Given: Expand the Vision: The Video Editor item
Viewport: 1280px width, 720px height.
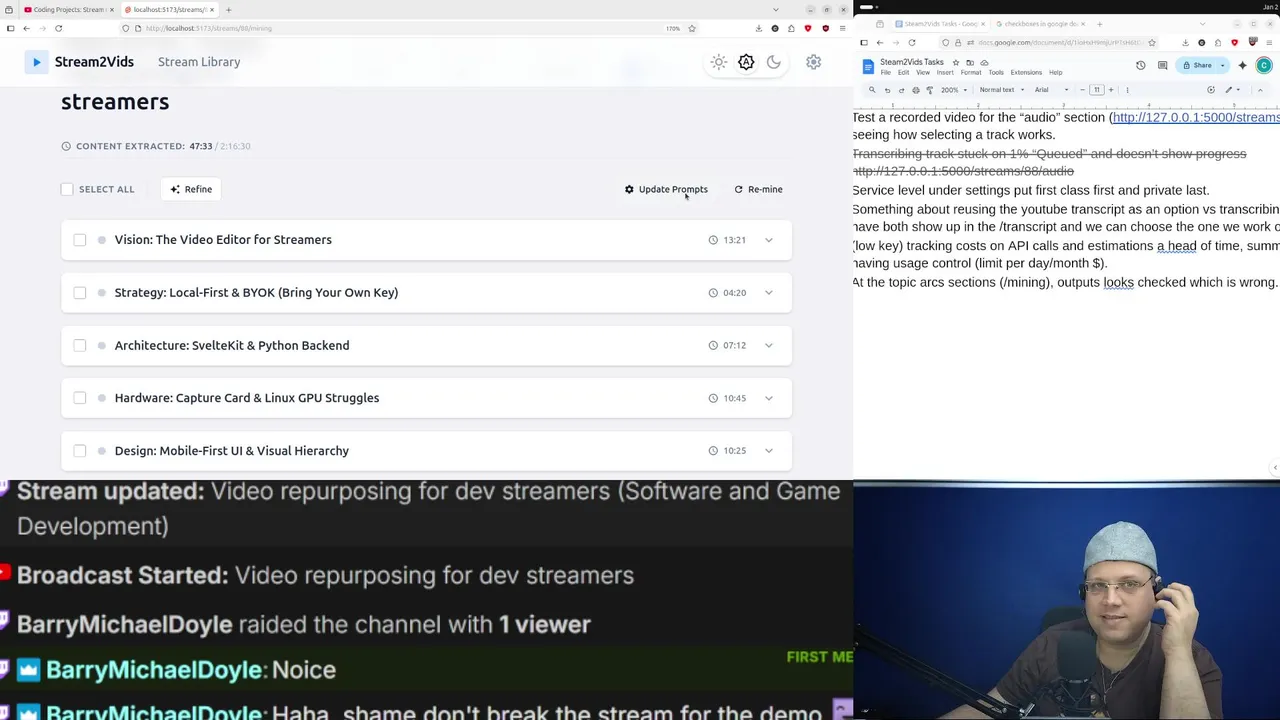Looking at the screenshot, I should (x=769, y=240).
